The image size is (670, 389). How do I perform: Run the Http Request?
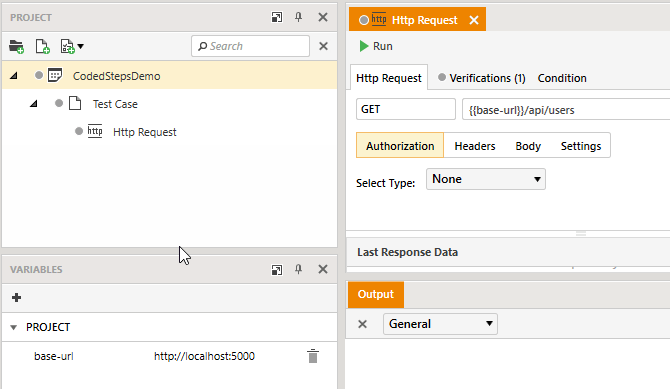376,46
